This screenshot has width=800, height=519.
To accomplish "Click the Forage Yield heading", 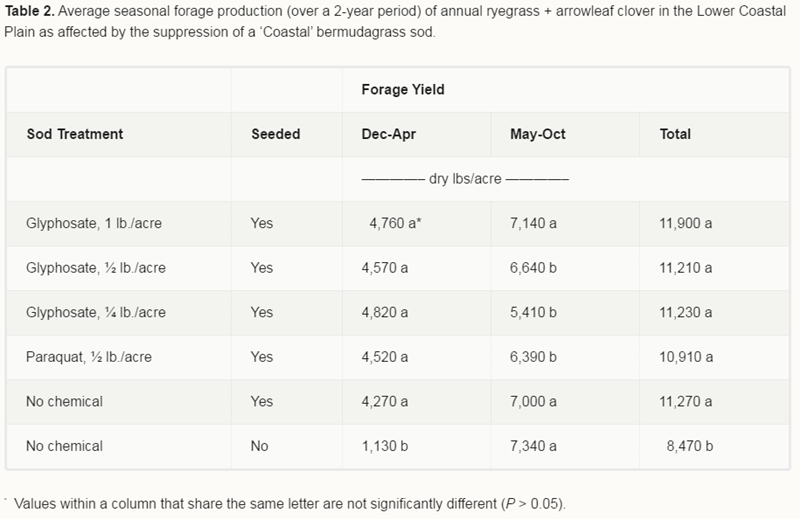I will pos(403,90).
